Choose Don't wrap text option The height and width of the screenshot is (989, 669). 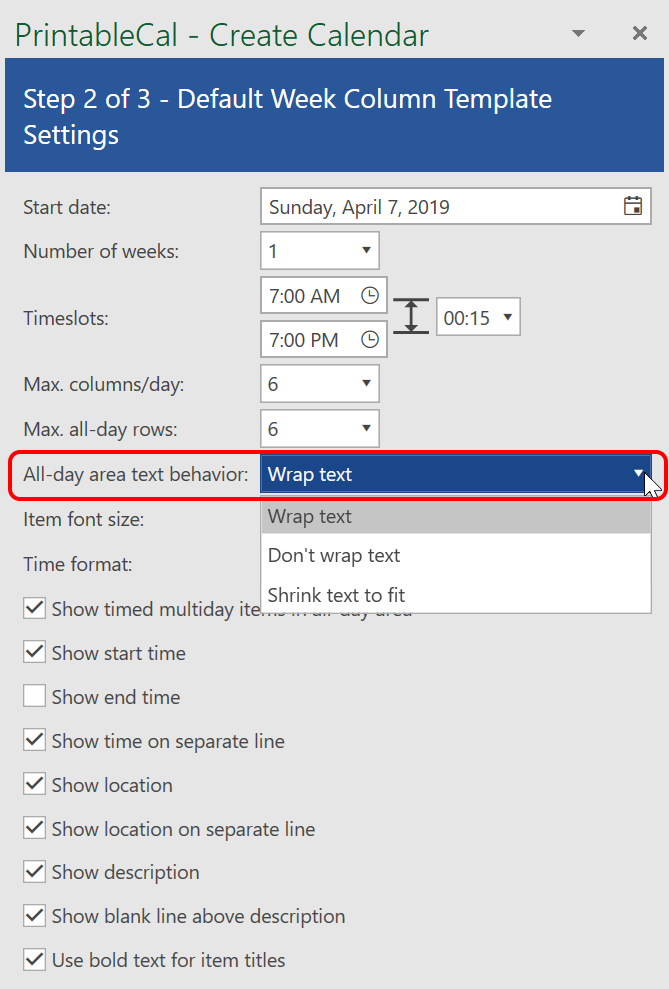pyautogui.click(x=334, y=556)
